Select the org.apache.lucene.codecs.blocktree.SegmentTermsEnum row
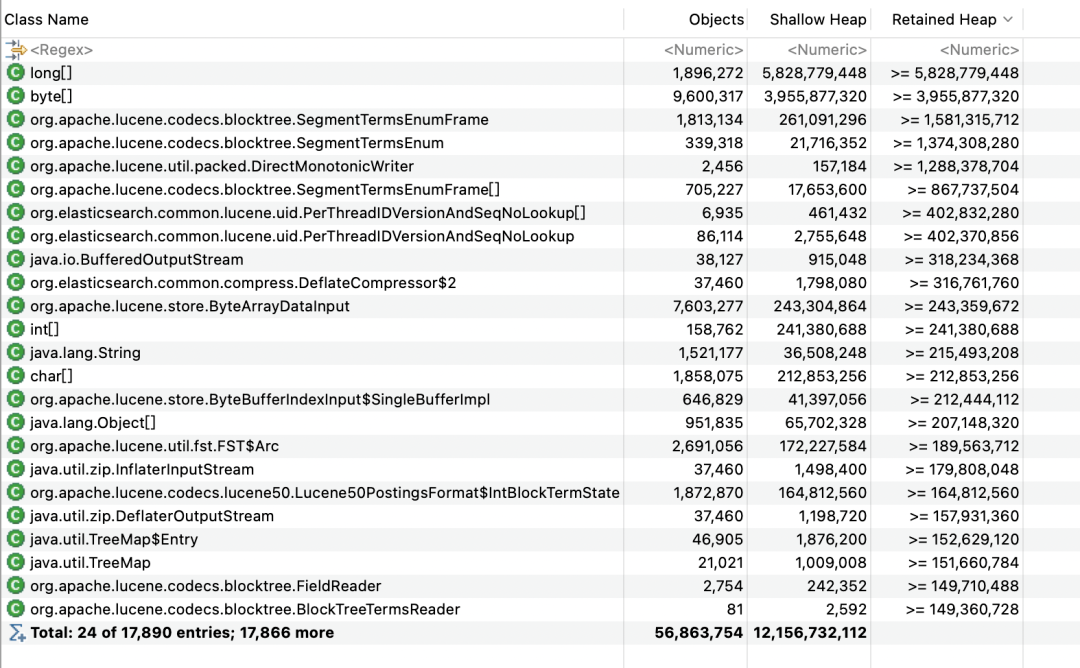This screenshot has width=1080, height=668. [x=512, y=143]
